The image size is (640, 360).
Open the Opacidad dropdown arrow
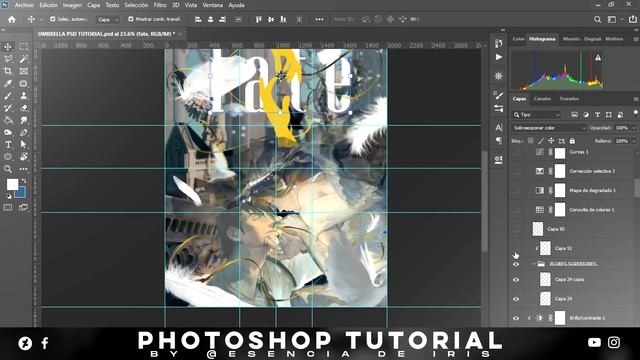634,128
